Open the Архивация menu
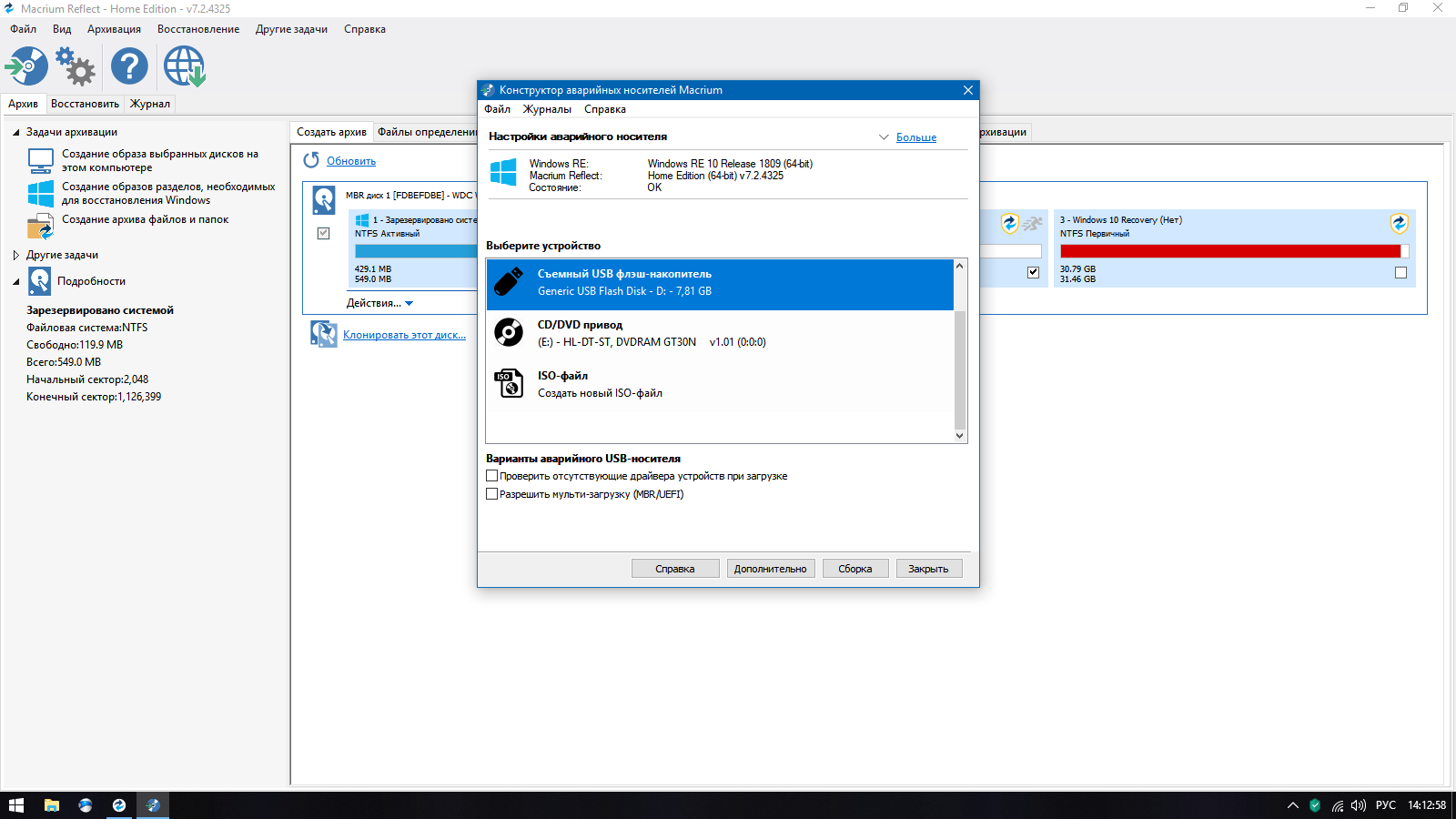Viewport: 1456px width, 819px height. coord(114,29)
